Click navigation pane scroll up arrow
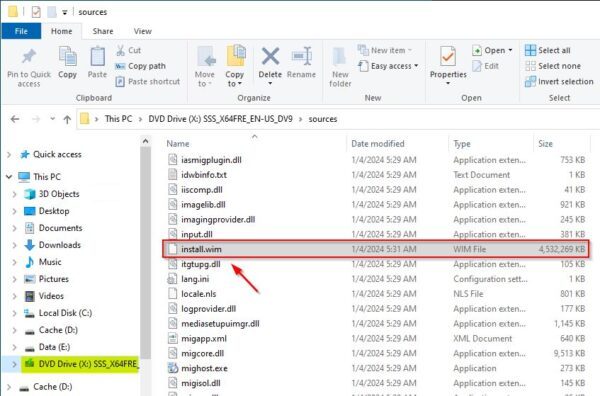Screen dimensions: 600x396 [x=145, y=141]
